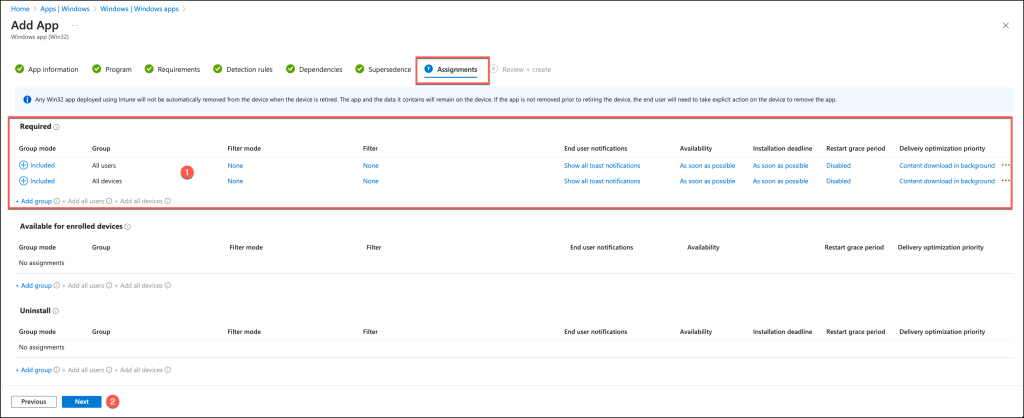
Task: Click the Included plus icon for All devices
Action: click(x=24, y=181)
